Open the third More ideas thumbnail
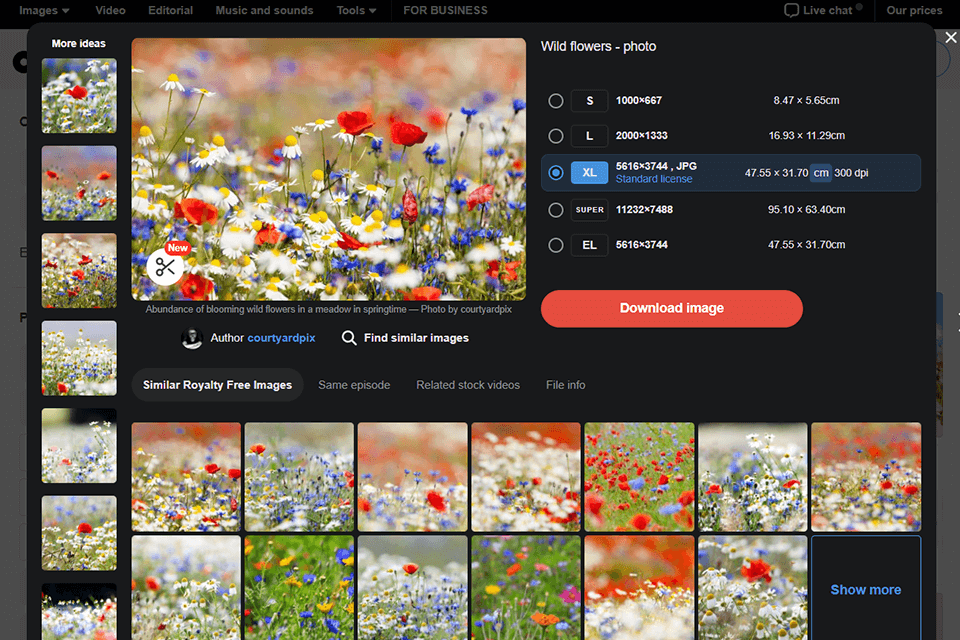The width and height of the screenshot is (960, 640). coord(79,271)
